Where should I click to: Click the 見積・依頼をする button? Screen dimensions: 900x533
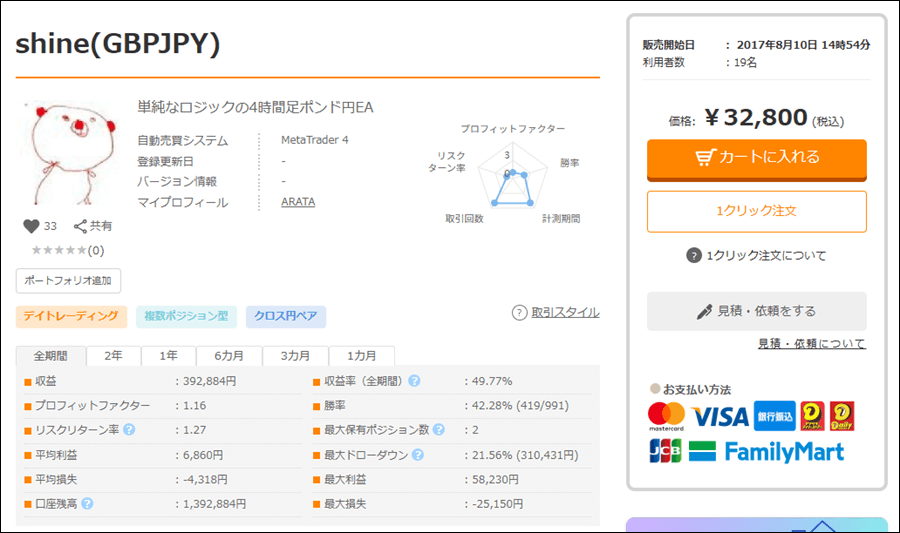(756, 311)
